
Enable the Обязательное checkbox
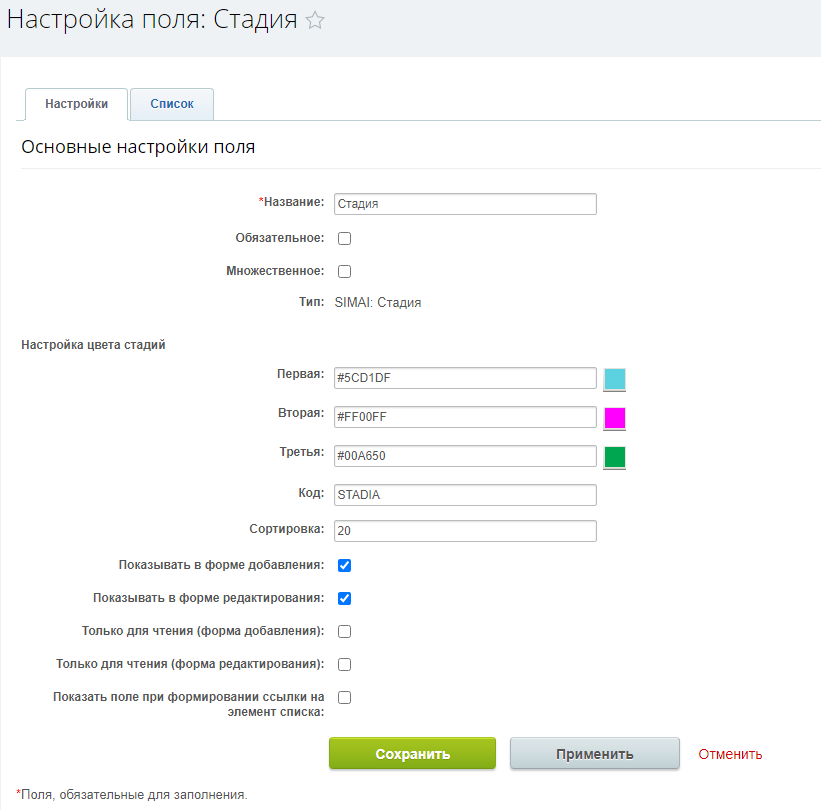(344, 239)
